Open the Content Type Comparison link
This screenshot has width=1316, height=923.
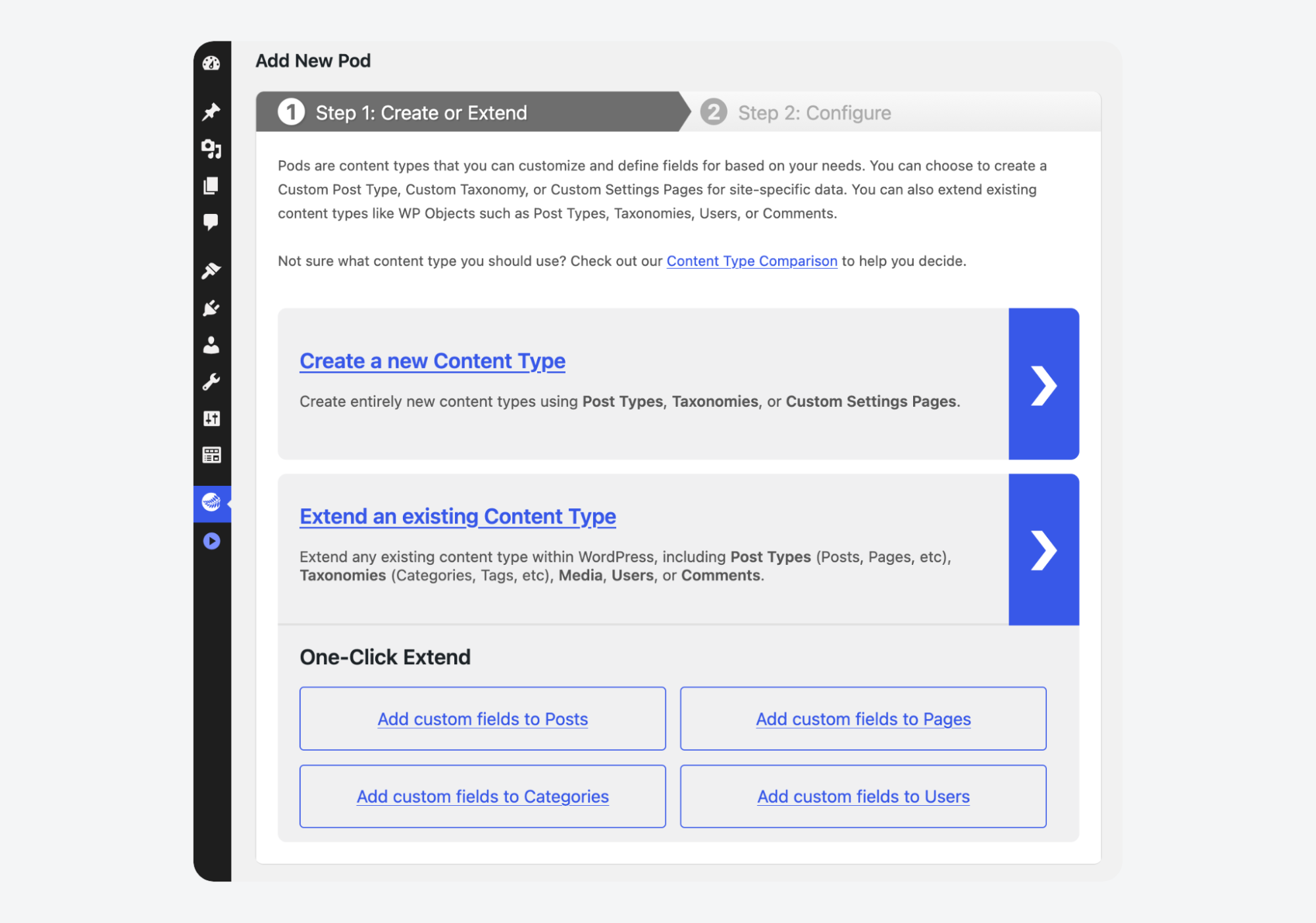(x=751, y=261)
